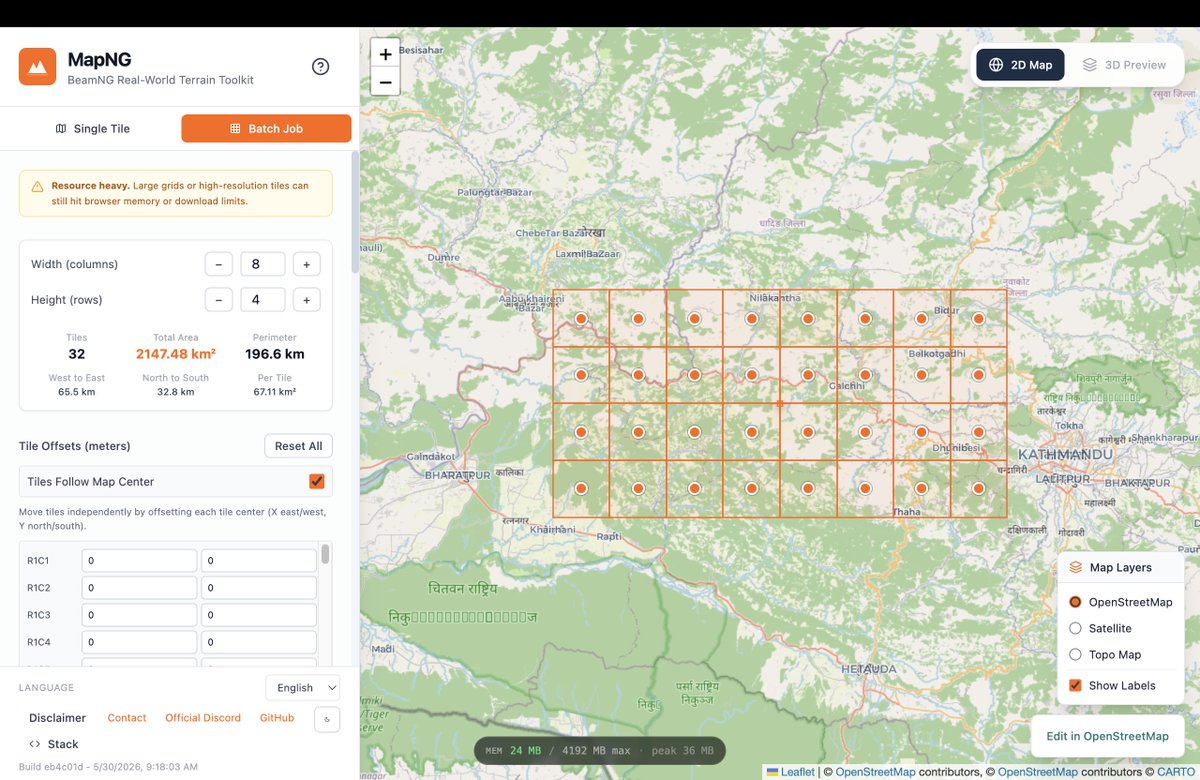
Task: Click R1C2 X offset field
Action: click(139, 588)
